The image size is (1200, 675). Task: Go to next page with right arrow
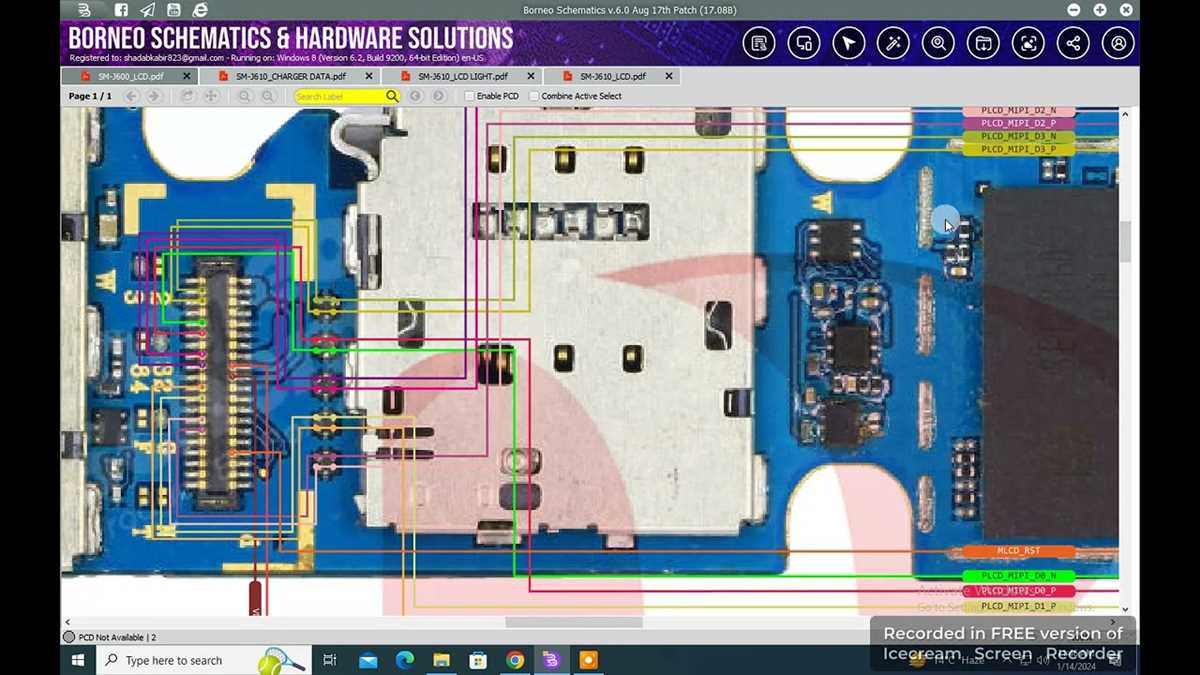click(x=154, y=96)
